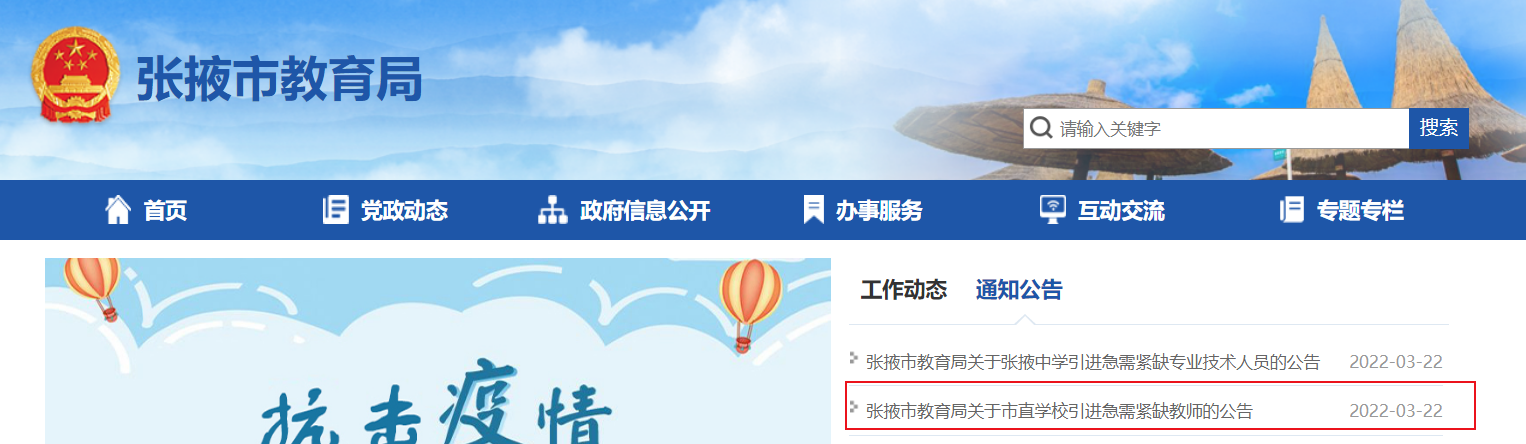1526x444 pixels.
Task: Open the 办事服务 menu item
Action: 879,211
